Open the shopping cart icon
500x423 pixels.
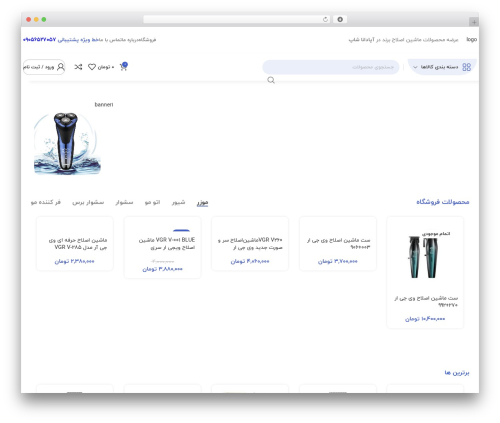coord(123,67)
